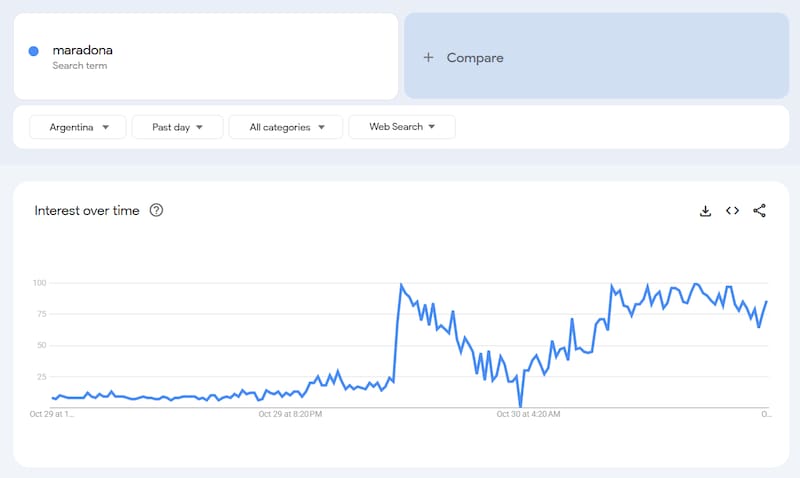Click the 50 value on the y-axis

[42, 345]
